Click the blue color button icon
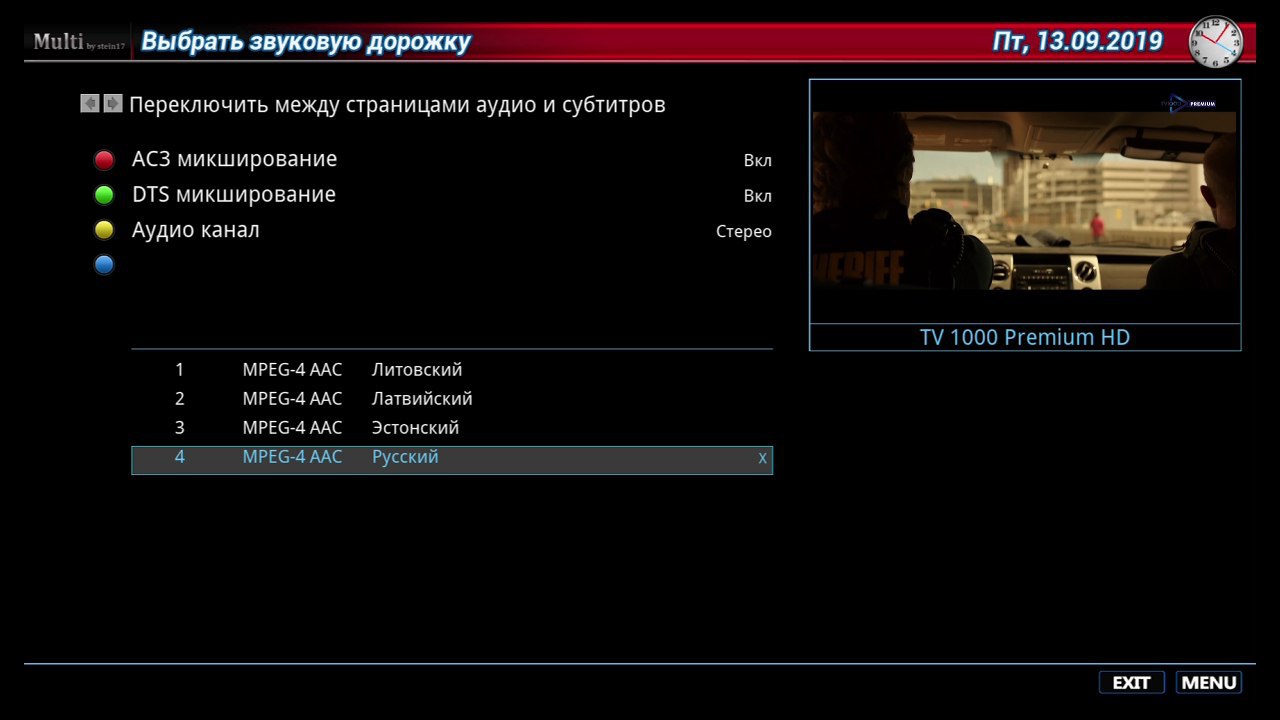Image resolution: width=1280 pixels, height=720 pixels. click(104, 265)
